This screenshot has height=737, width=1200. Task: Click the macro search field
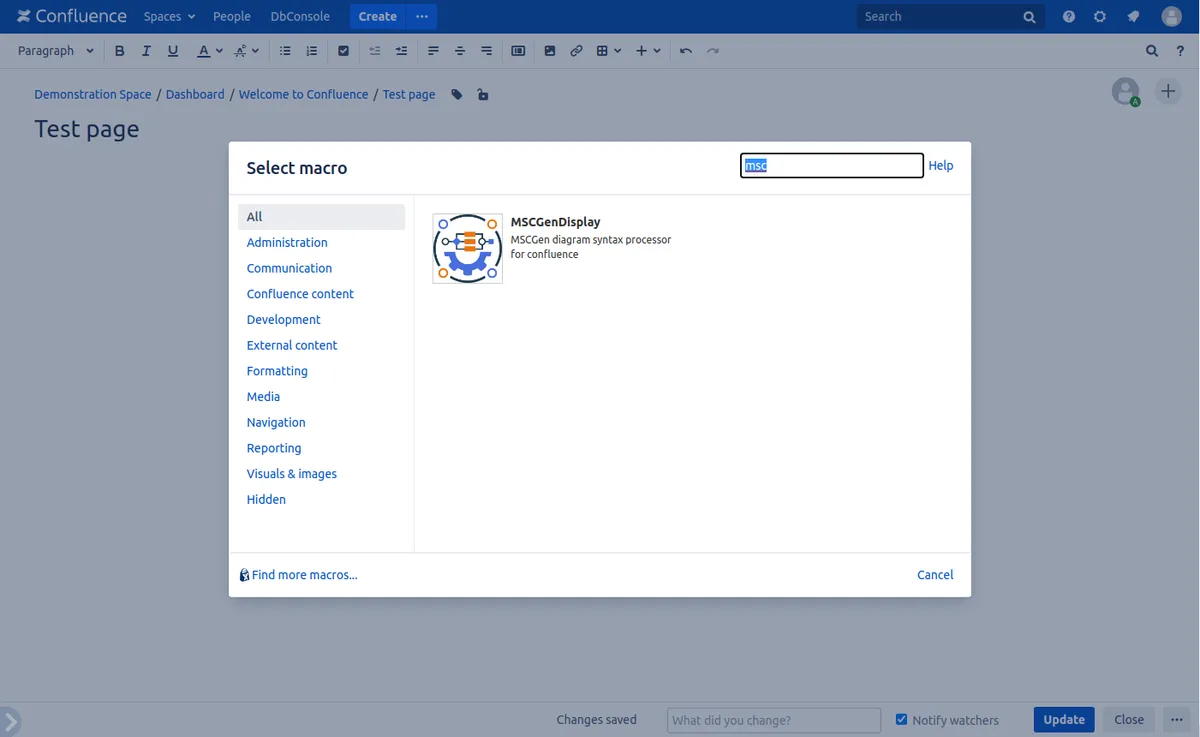pos(831,166)
